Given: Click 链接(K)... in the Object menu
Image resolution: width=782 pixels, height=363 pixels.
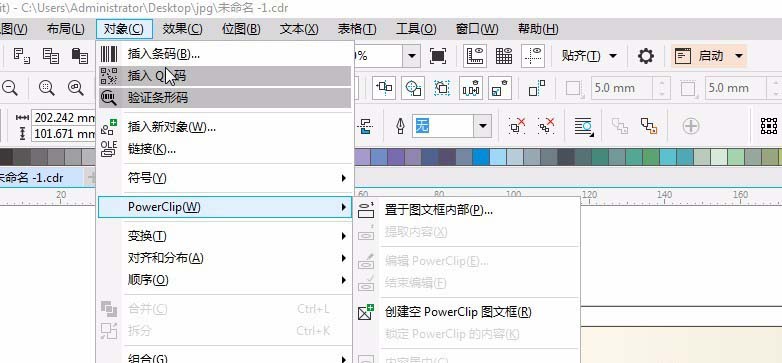Looking at the screenshot, I should click(224, 149).
